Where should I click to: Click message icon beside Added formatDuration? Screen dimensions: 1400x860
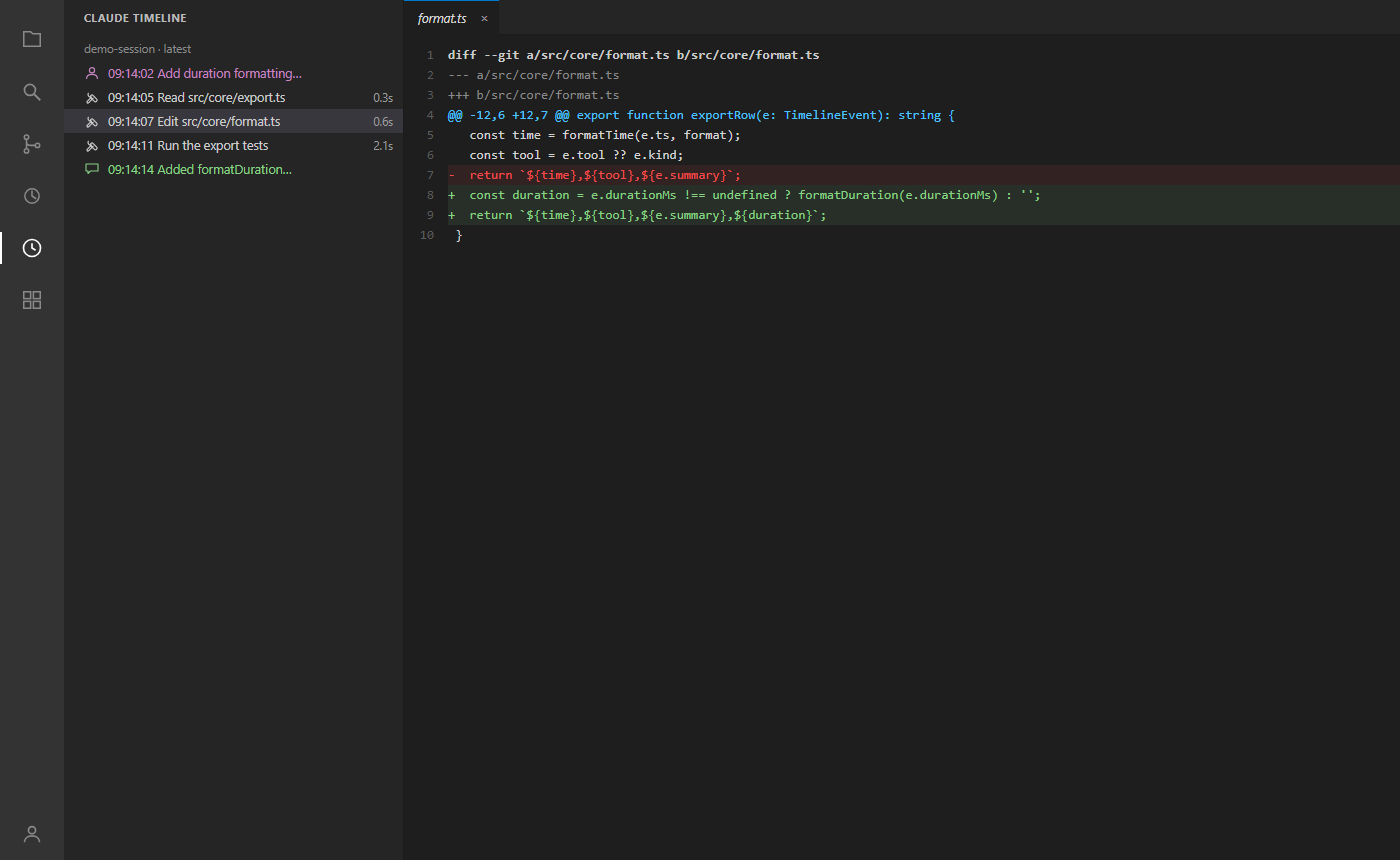point(92,169)
